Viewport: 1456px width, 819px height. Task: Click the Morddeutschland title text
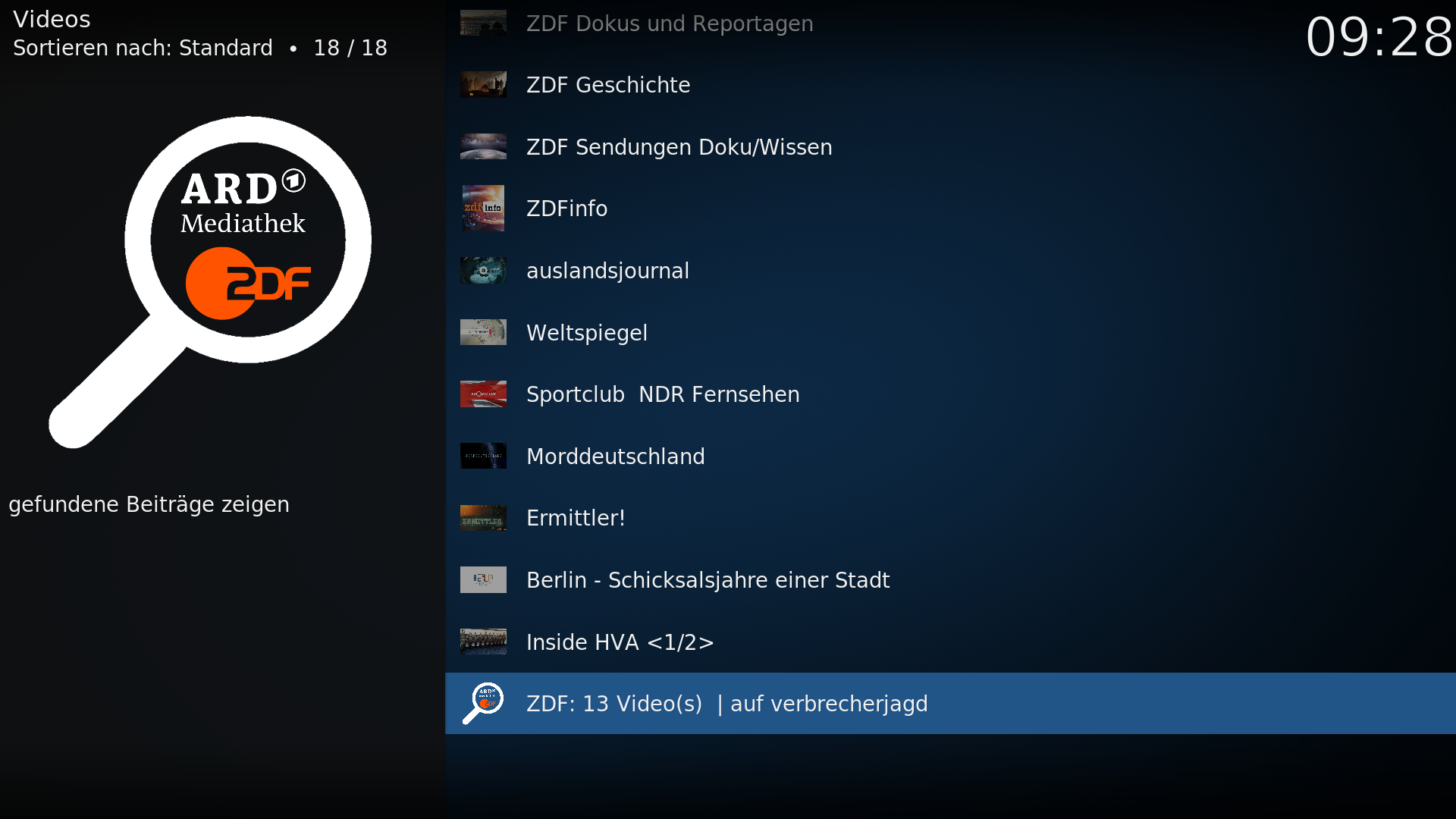coord(616,457)
